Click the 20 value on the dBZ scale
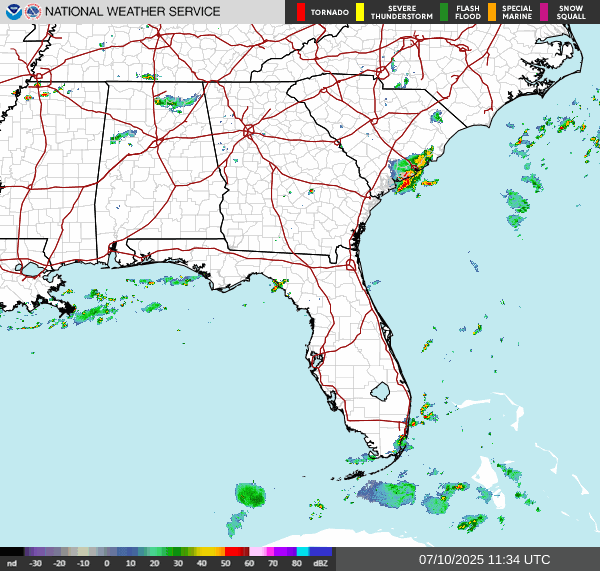Image resolution: width=600 pixels, height=571 pixels. pyautogui.click(x=154, y=563)
